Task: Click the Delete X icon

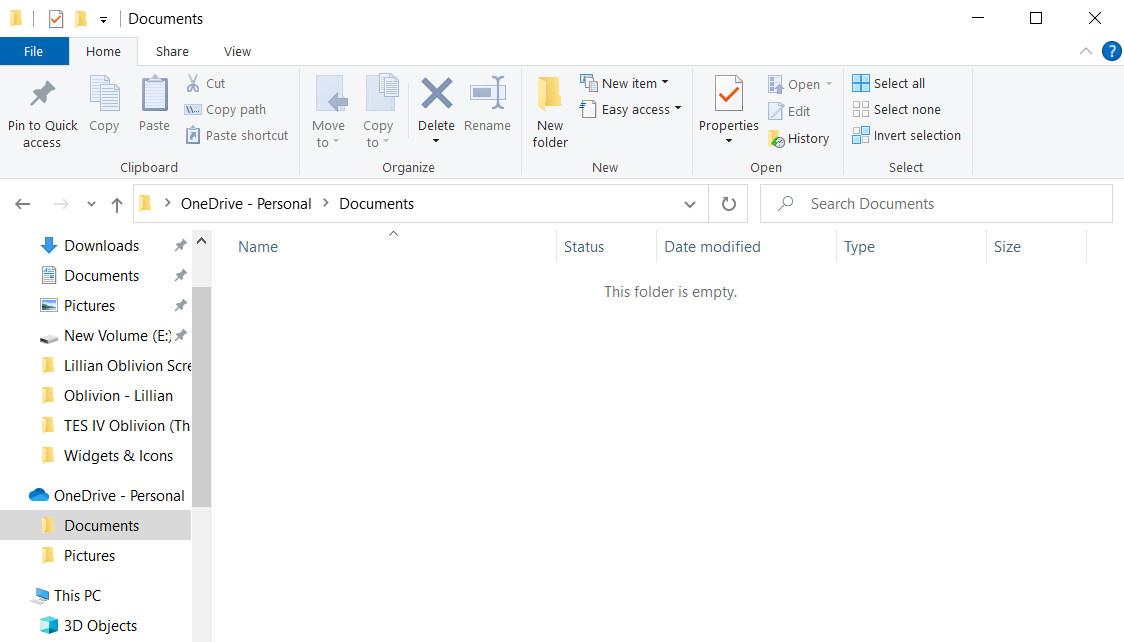Action: 437,93
